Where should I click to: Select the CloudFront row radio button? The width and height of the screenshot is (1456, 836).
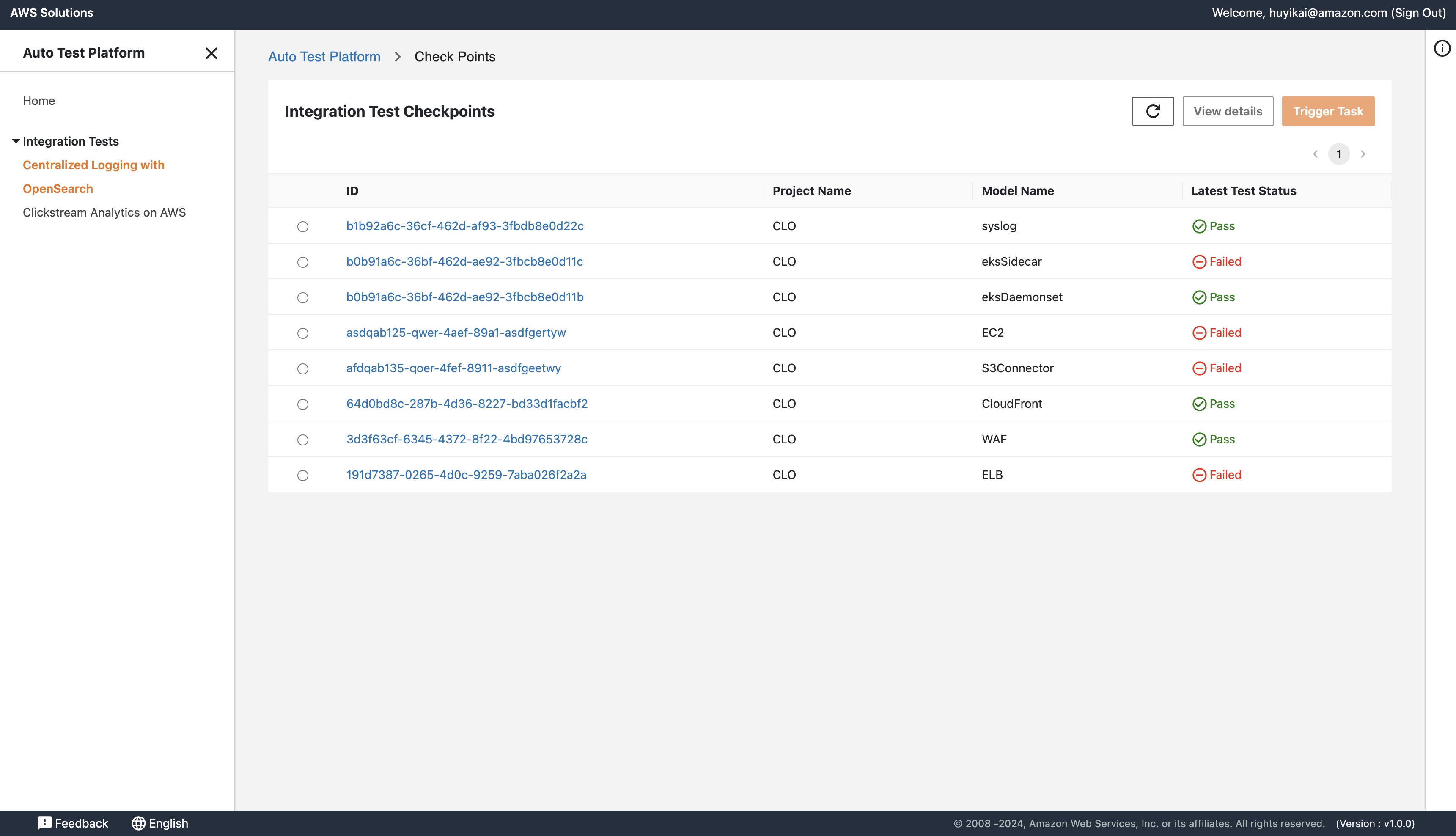(x=302, y=405)
